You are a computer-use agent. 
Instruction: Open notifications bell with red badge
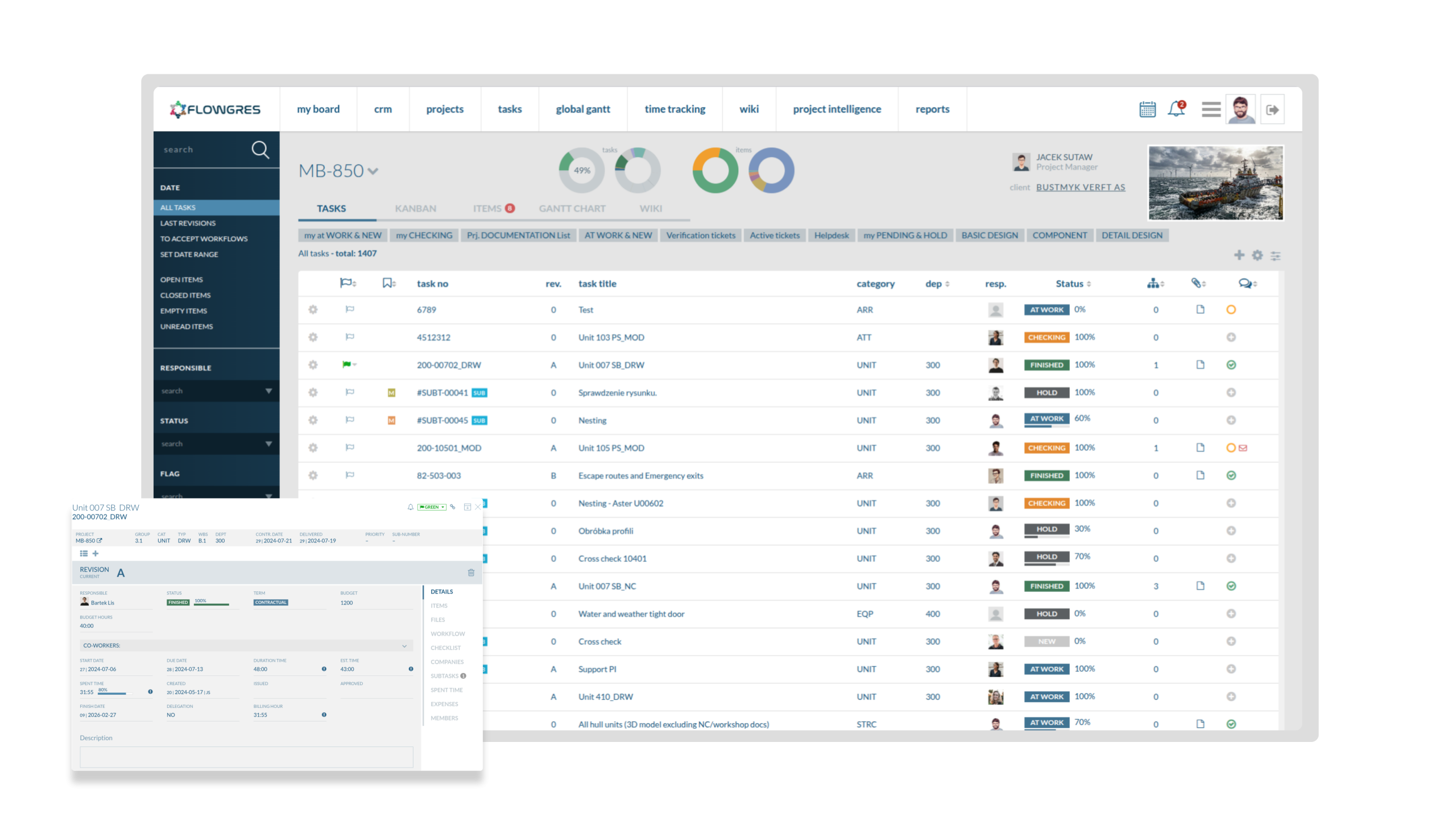pos(1176,109)
